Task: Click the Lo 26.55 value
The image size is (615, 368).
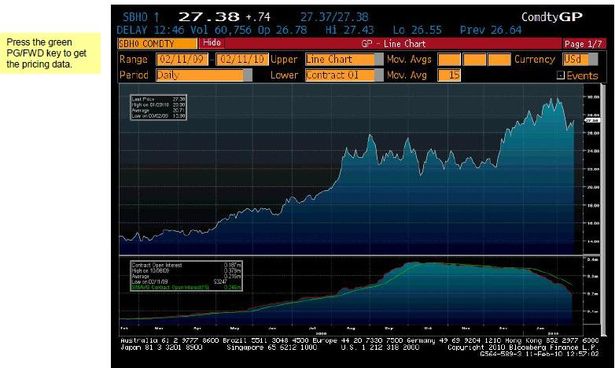Action: click(417, 30)
